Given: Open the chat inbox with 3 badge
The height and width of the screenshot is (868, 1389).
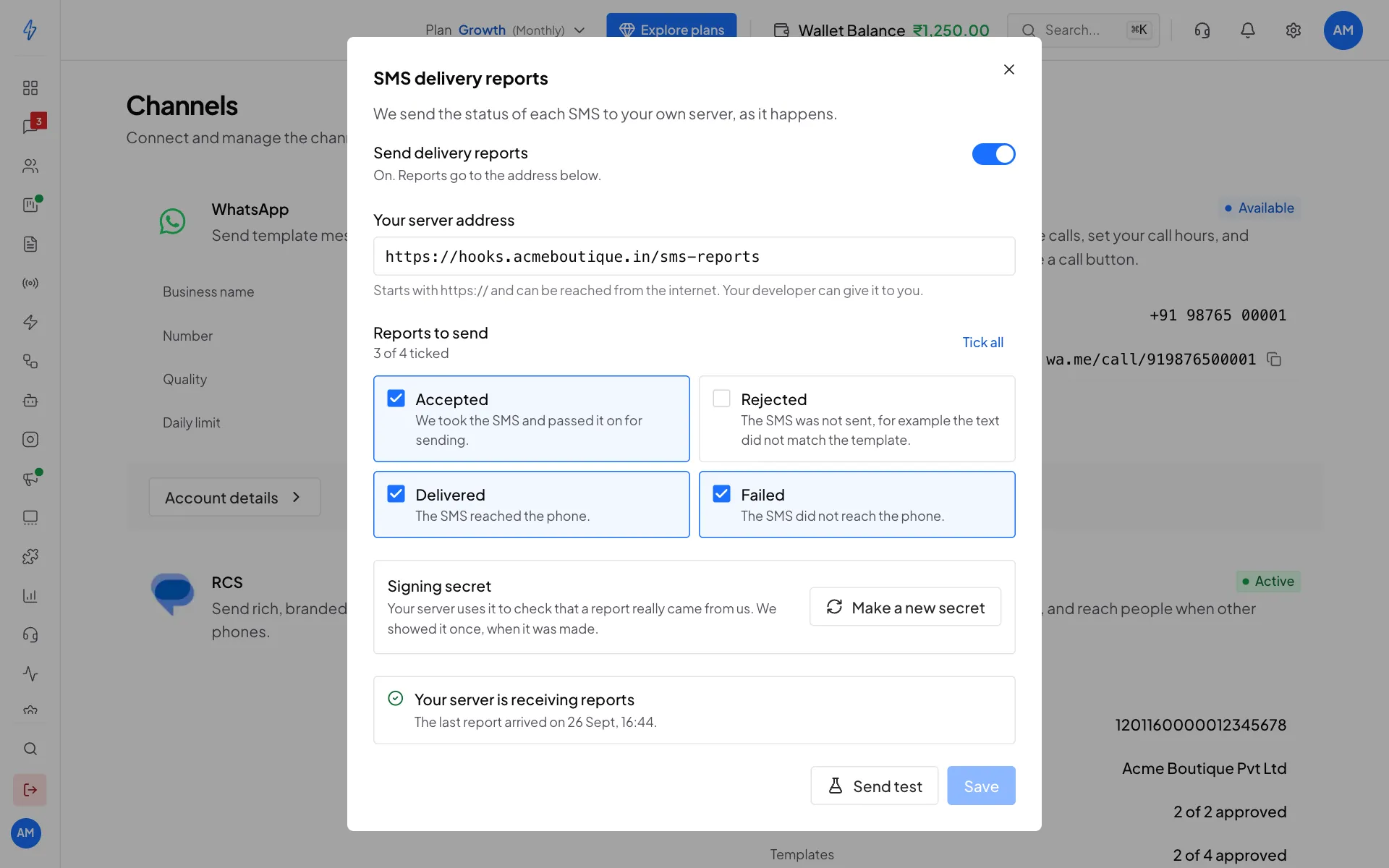Looking at the screenshot, I should (32, 125).
